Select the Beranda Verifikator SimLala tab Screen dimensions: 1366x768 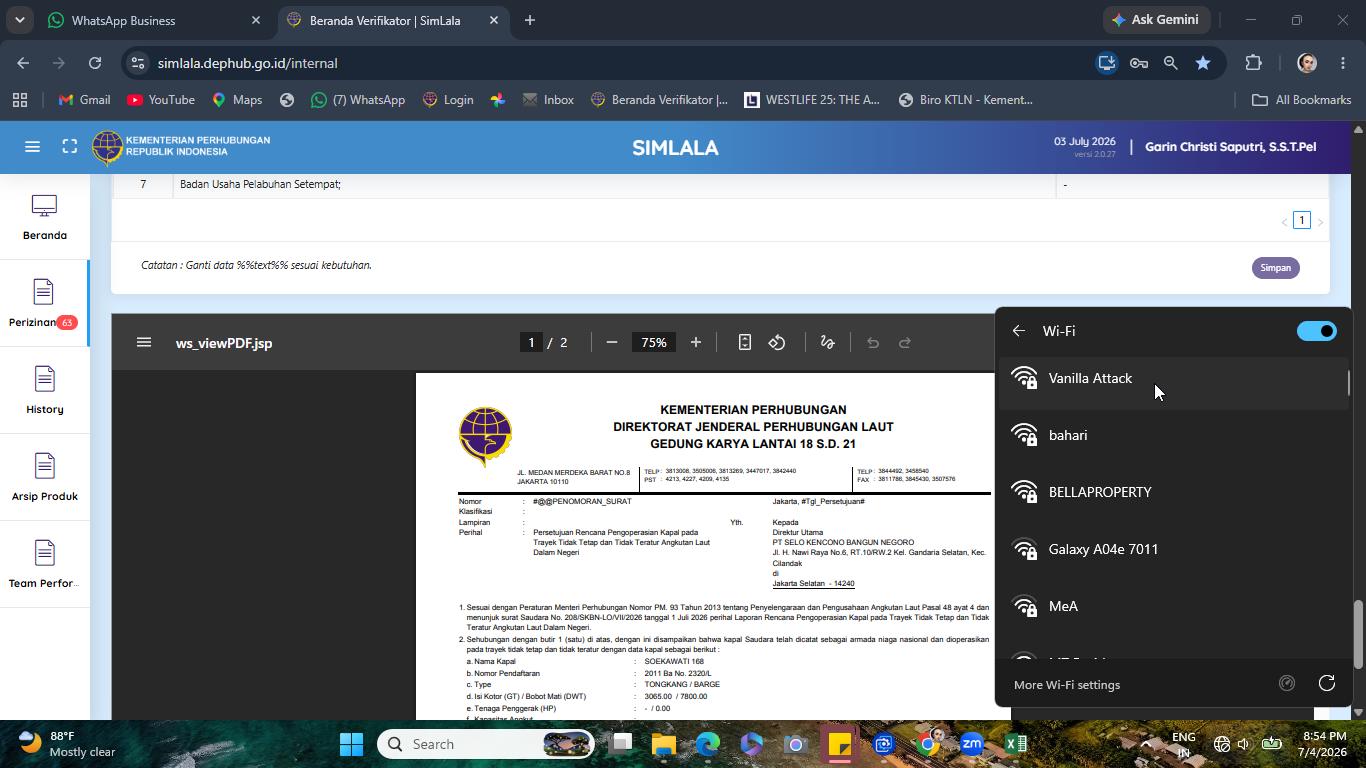click(x=392, y=20)
